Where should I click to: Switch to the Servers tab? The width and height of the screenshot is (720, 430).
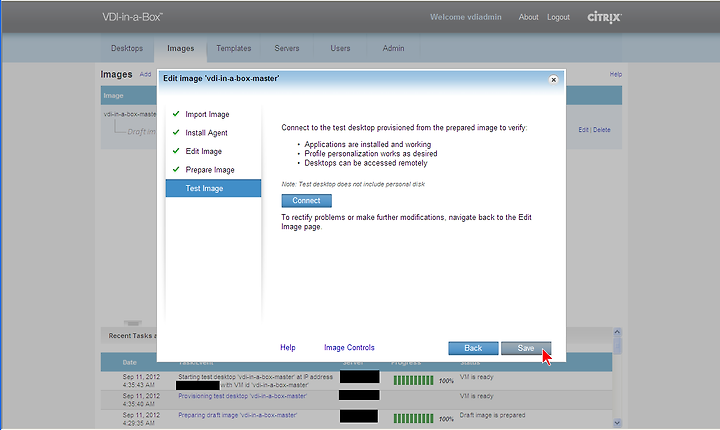point(287,48)
